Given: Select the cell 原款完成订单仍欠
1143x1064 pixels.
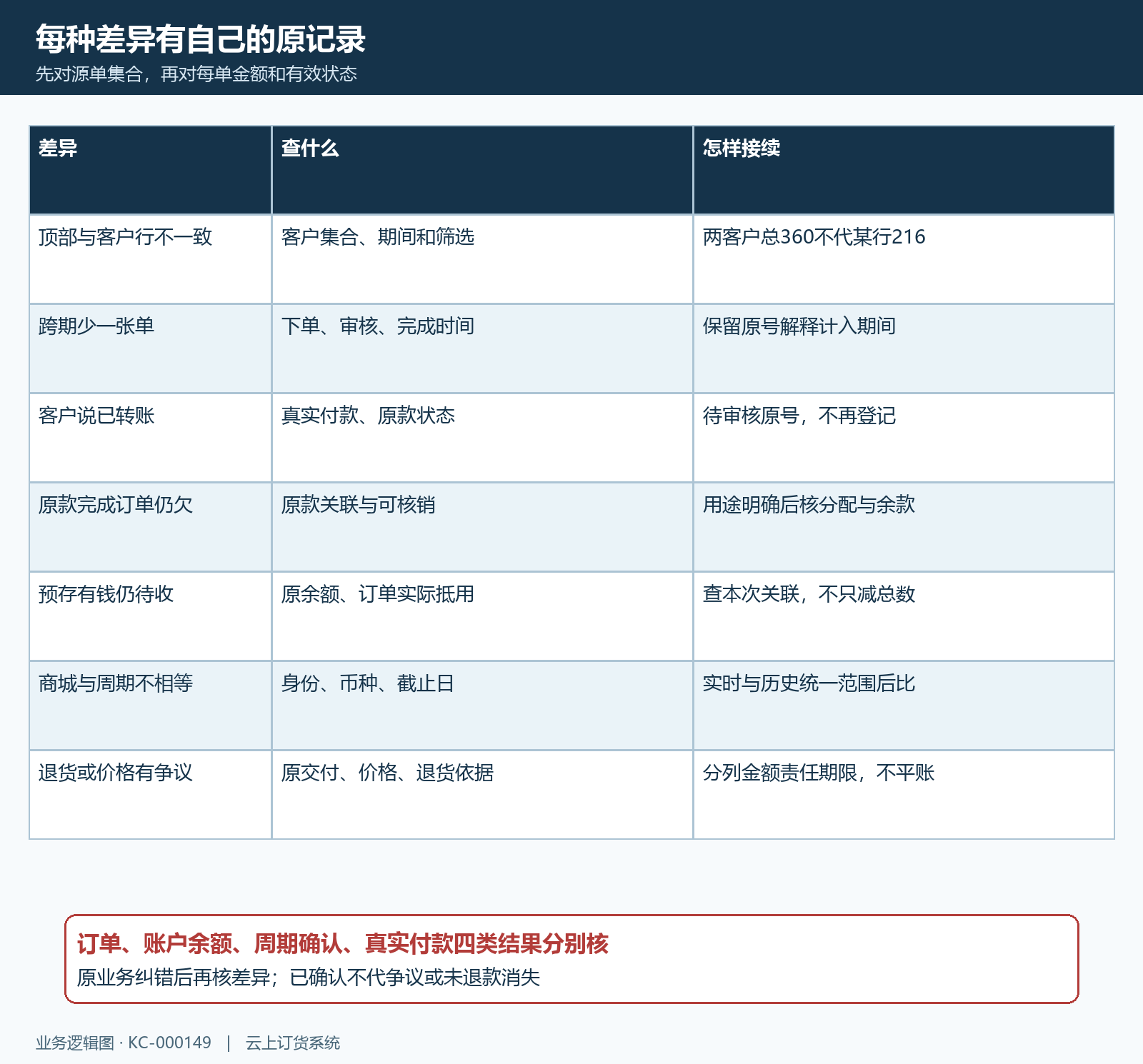Looking at the screenshot, I should [150, 527].
